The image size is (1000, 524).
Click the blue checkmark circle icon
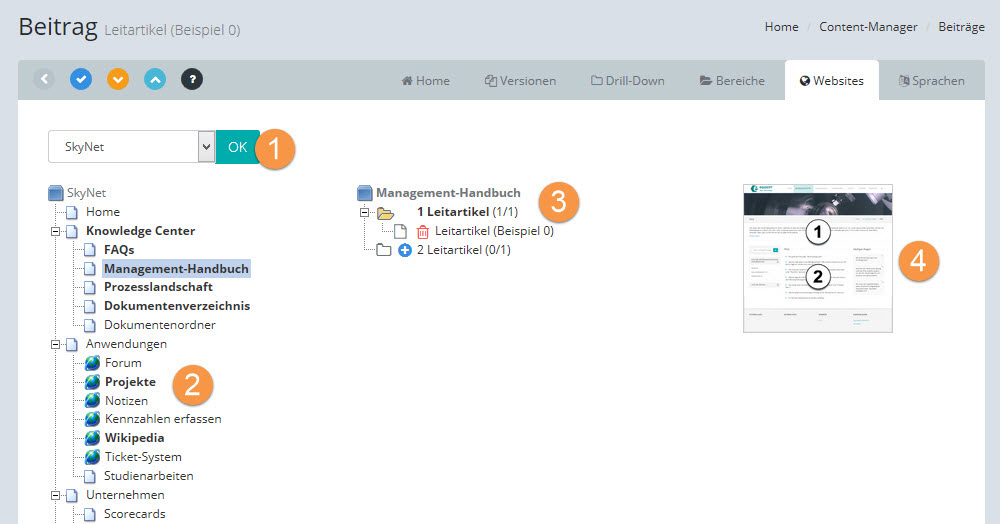81,79
